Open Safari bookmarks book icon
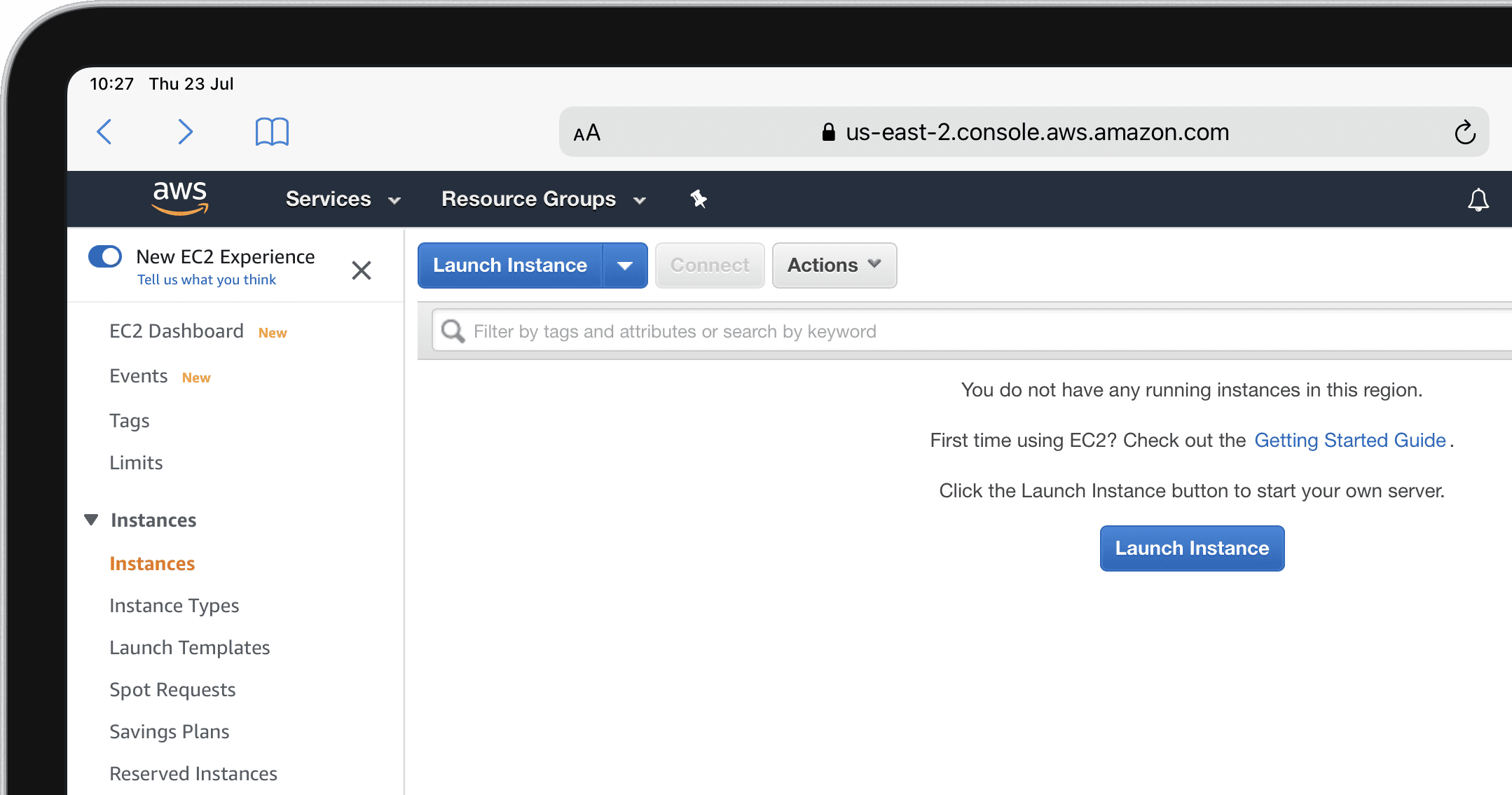The width and height of the screenshot is (1512, 795). point(272,132)
